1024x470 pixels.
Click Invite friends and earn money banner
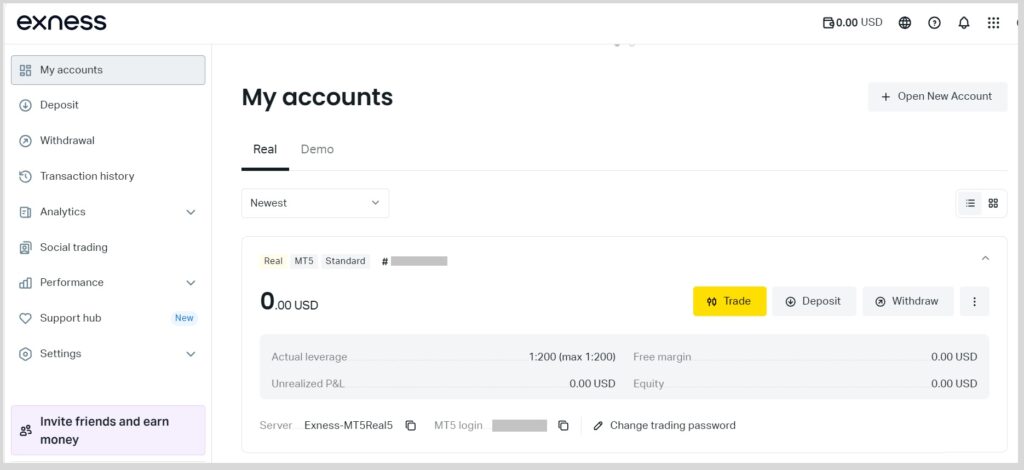click(x=108, y=430)
